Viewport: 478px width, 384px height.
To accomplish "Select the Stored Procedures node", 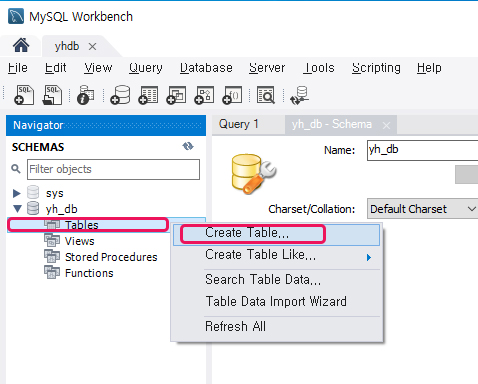I will tap(111, 257).
